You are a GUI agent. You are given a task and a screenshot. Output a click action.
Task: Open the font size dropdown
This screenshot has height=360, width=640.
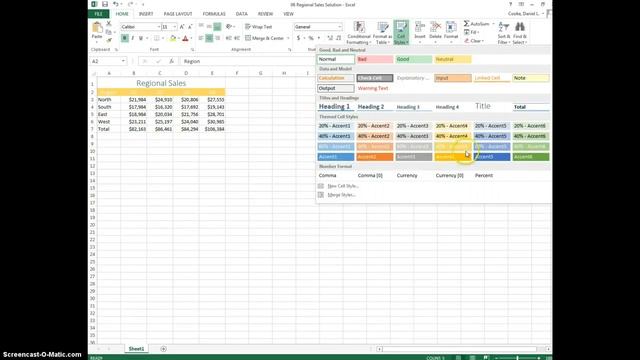click(x=175, y=27)
